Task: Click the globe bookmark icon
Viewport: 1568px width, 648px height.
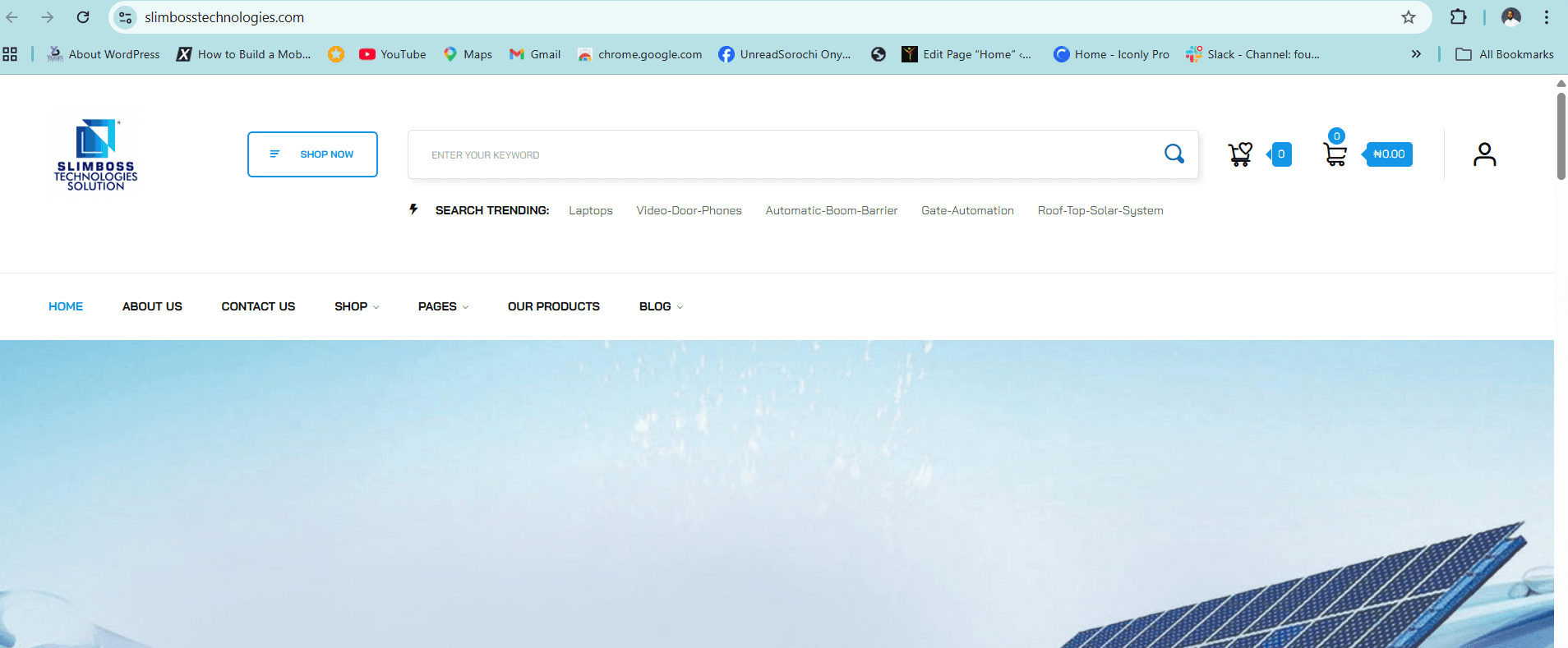Action: coord(879,54)
